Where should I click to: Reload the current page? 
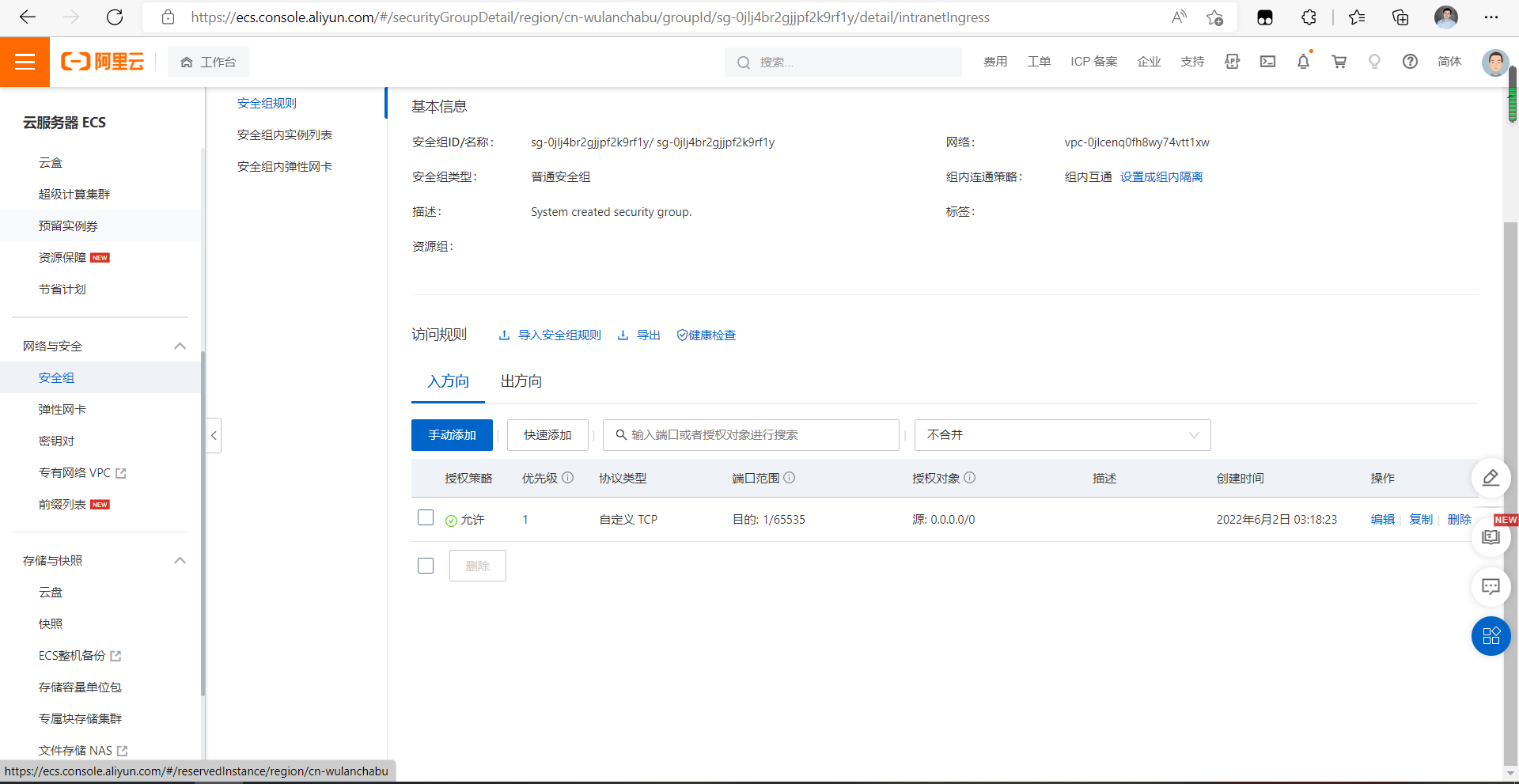pos(115,17)
